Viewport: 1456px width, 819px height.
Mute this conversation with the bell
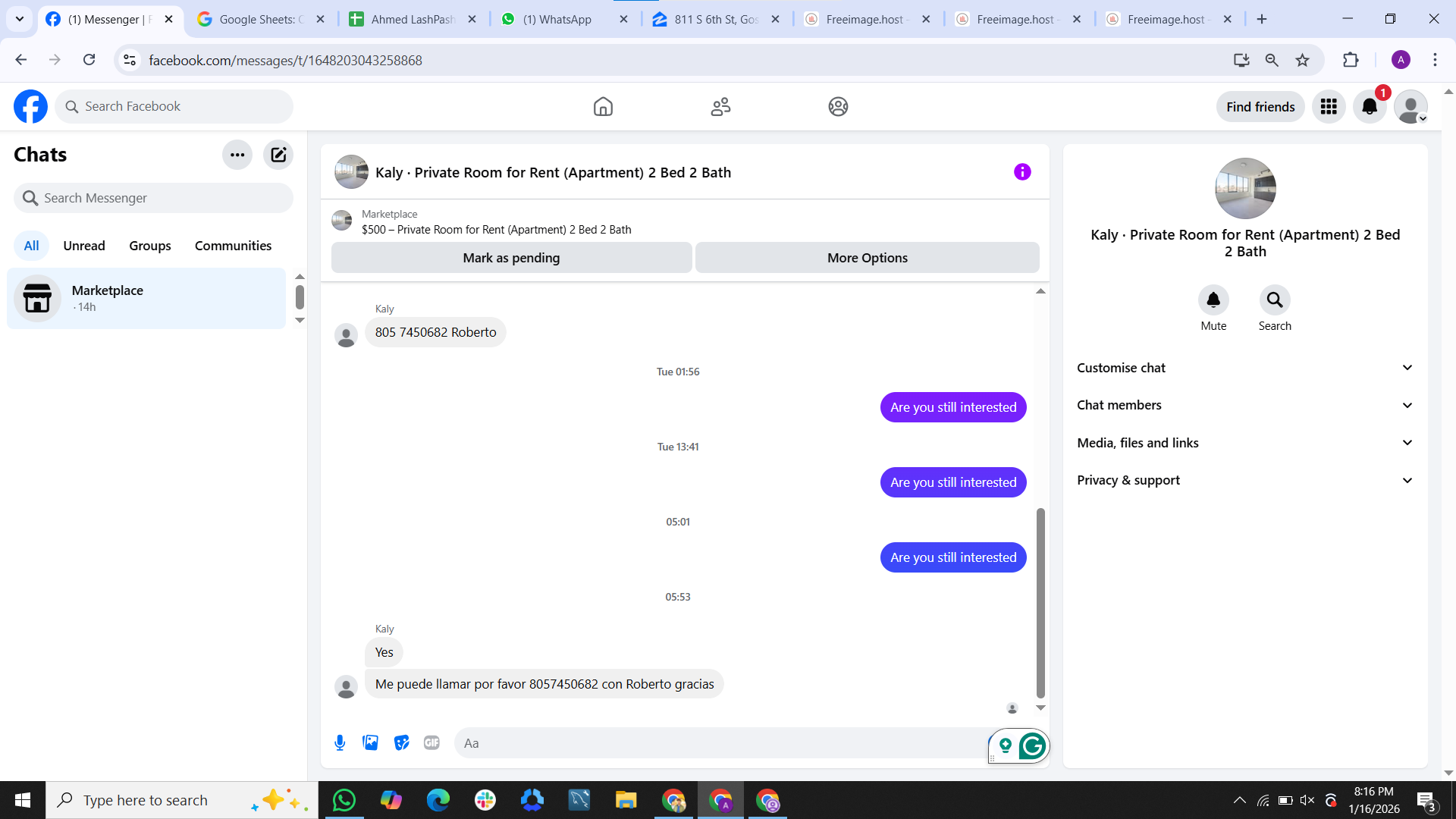tap(1213, 300)
